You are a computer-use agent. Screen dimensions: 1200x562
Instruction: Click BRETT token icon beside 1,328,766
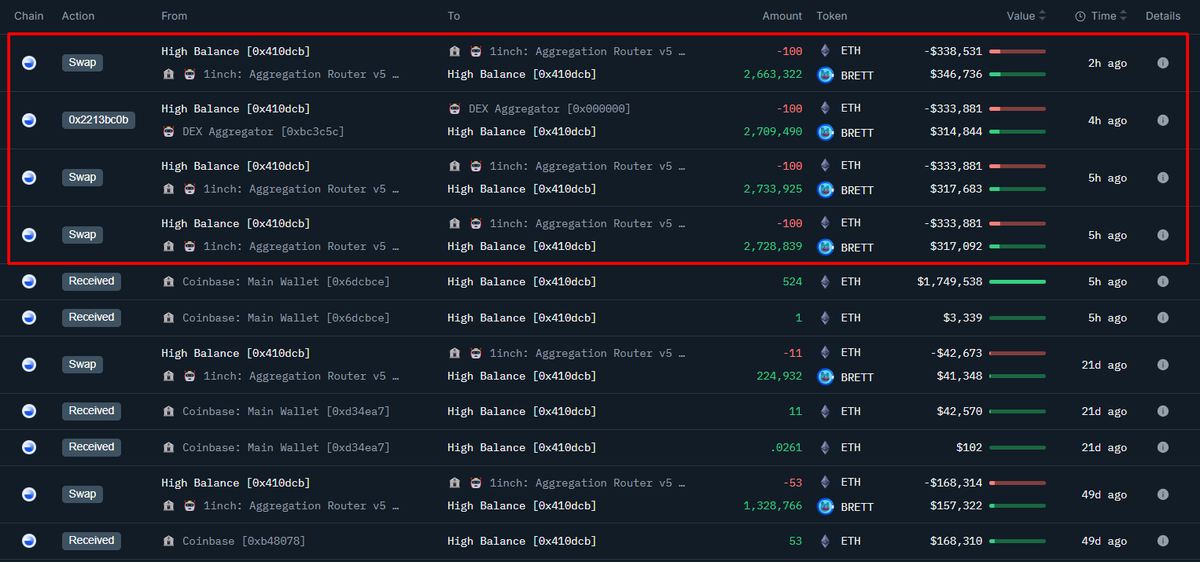pos(825,506)
